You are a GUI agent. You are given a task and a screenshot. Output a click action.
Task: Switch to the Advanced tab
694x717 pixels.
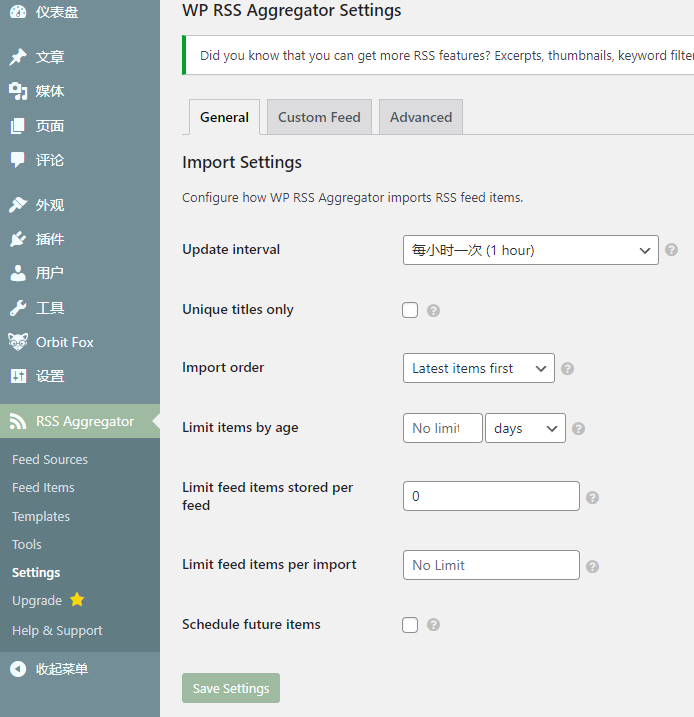tap(421, 117)
